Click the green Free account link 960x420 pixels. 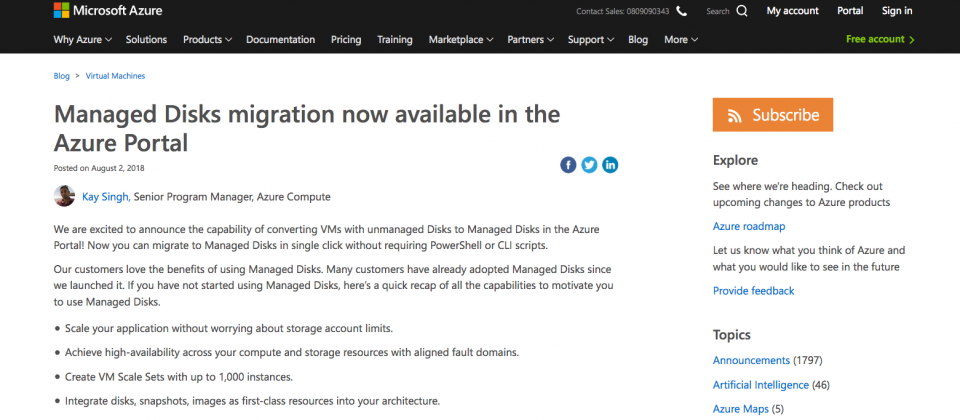pos(880,39)
